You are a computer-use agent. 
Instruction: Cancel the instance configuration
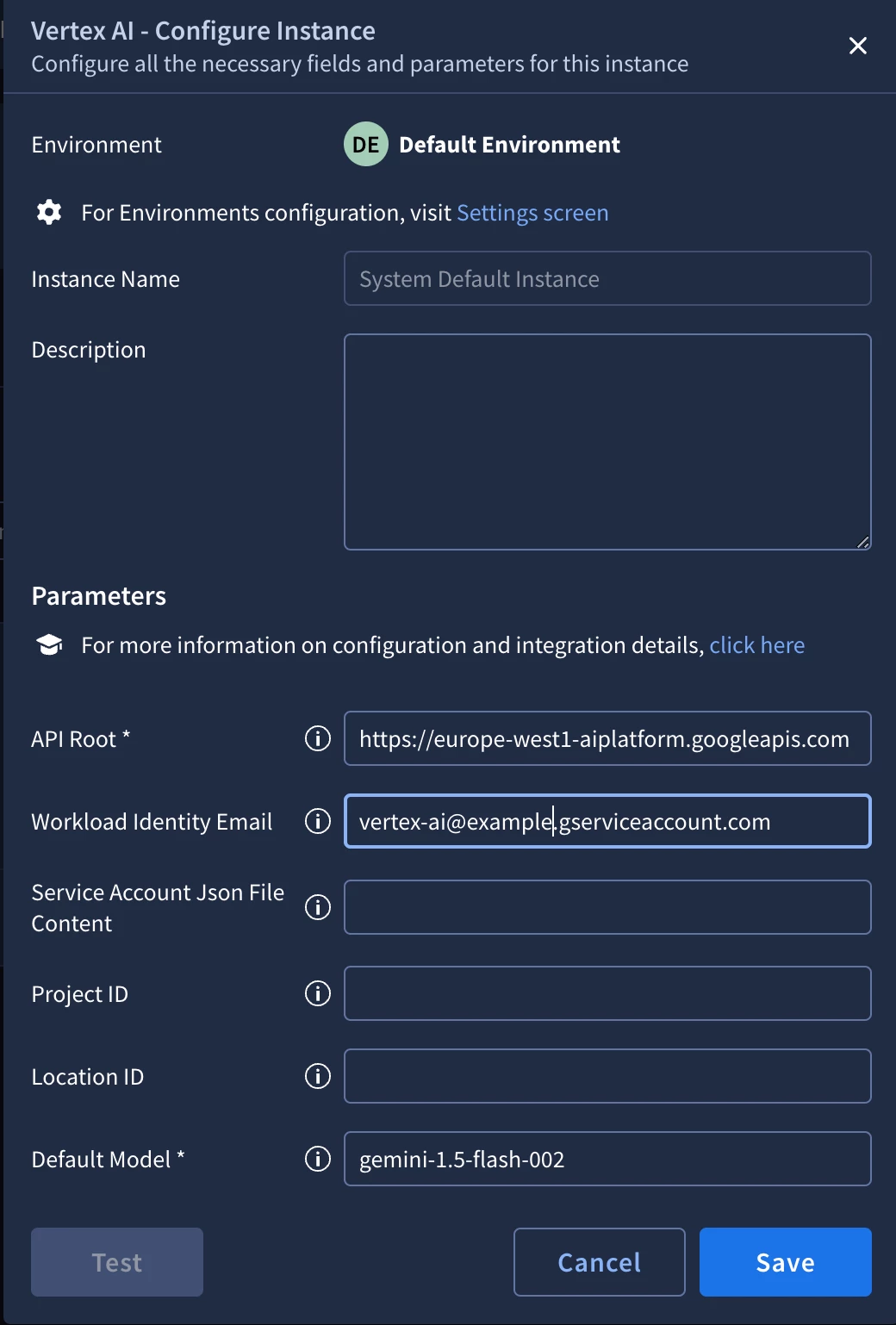[600, 1262]
